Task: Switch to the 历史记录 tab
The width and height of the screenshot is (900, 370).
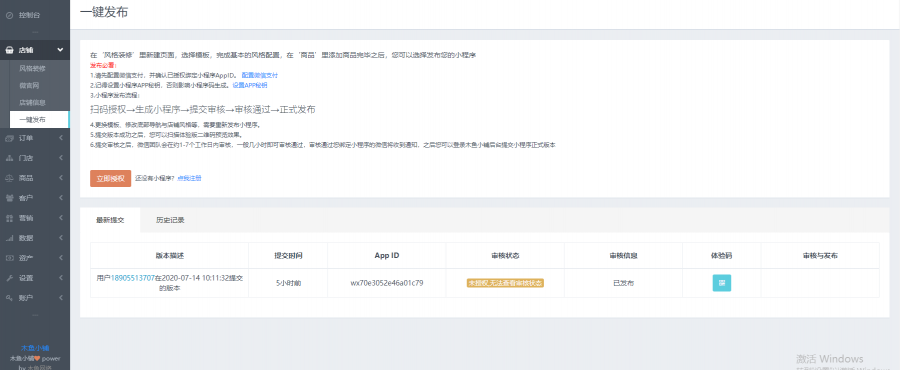Action: point(170,220)
